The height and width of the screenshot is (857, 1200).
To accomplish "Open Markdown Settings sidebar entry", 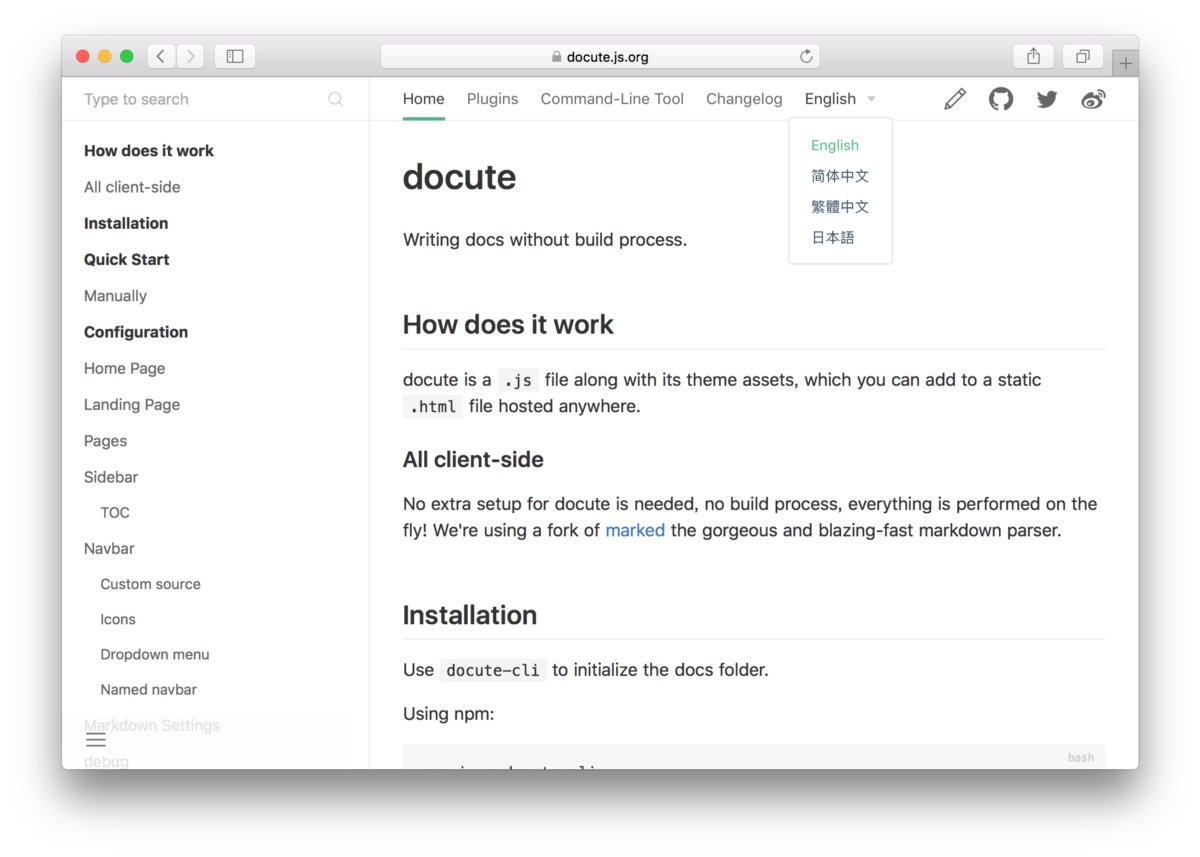I will coord(152,725).
